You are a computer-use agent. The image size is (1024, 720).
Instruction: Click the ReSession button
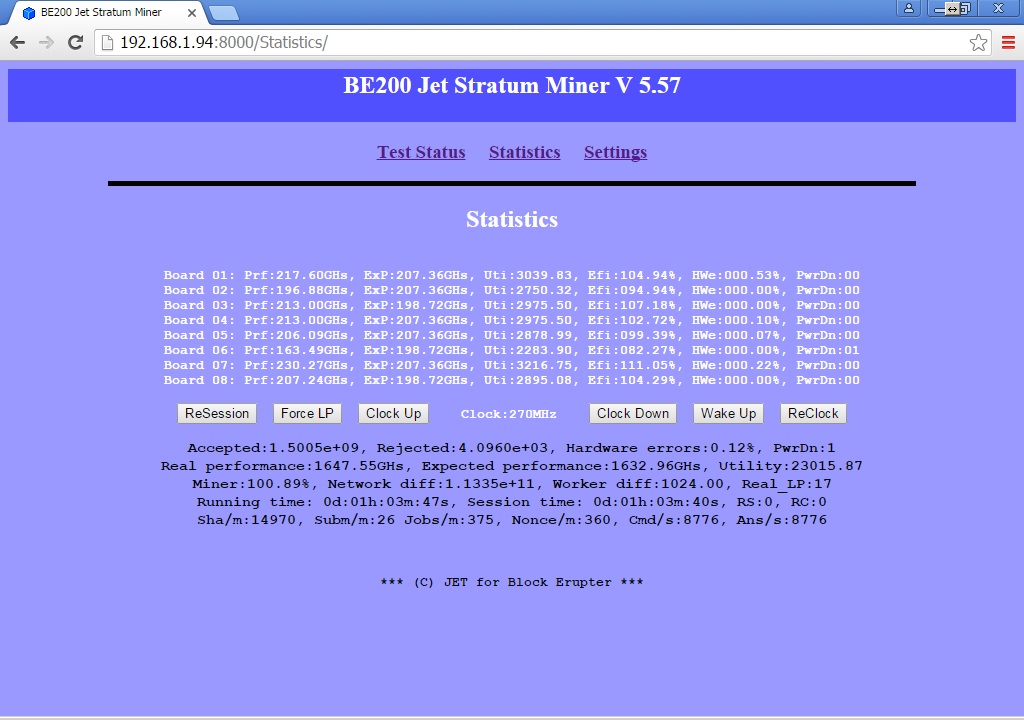(x=217, y=414)
